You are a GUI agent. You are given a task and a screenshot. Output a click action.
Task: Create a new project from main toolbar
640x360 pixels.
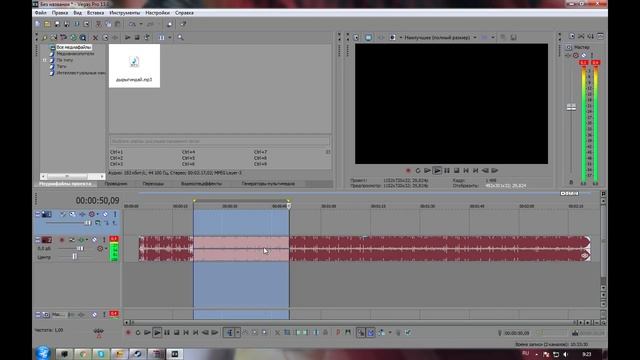pyautogui.click(x=38, y=24)
